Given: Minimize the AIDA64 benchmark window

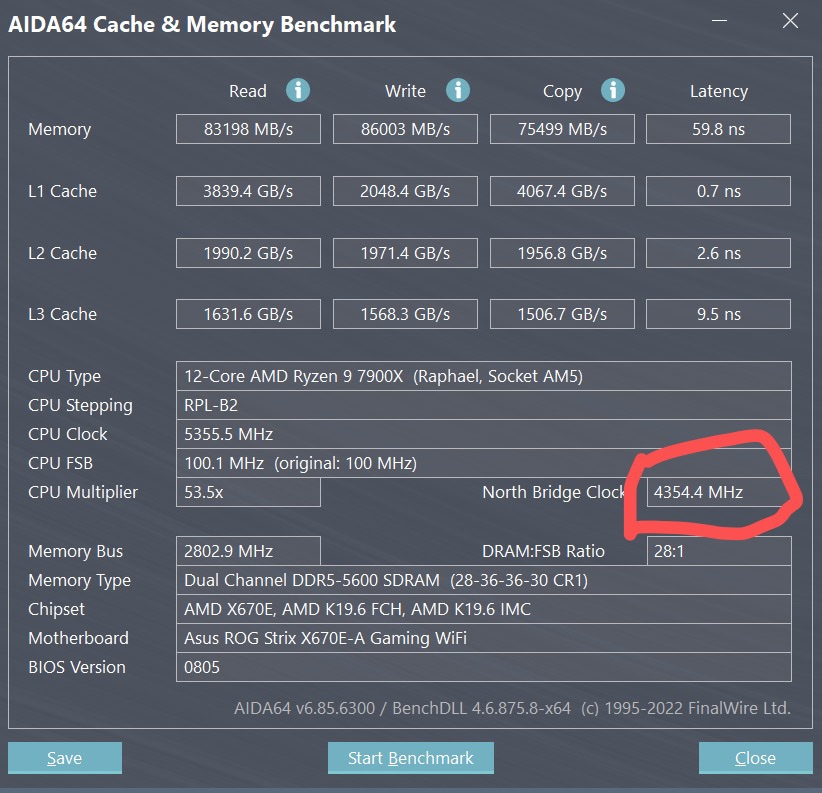Looking at the screenshot, I should tap(719, 21).
